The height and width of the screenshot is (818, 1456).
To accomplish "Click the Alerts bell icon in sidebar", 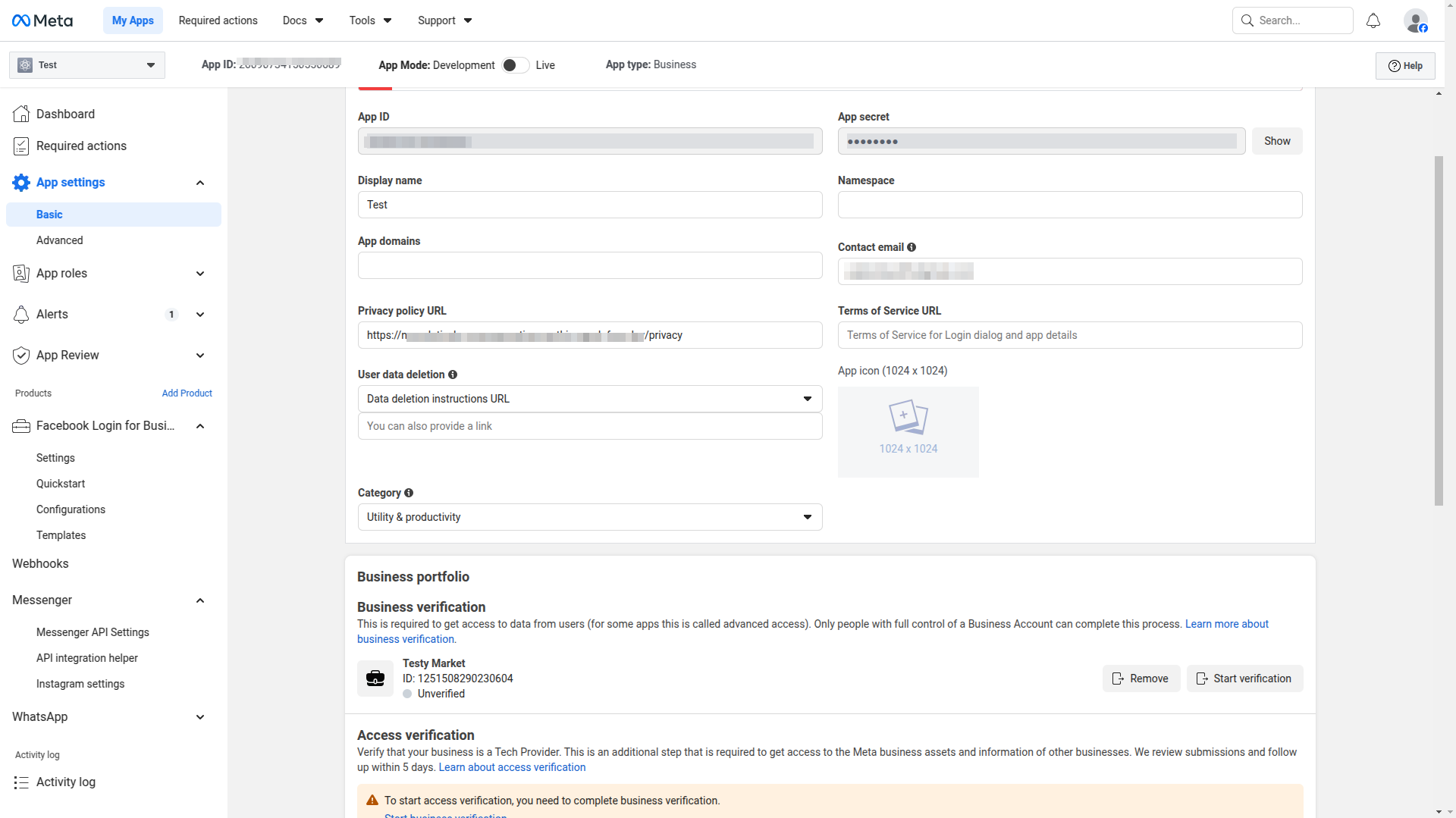I will click(x=21, y=315).
